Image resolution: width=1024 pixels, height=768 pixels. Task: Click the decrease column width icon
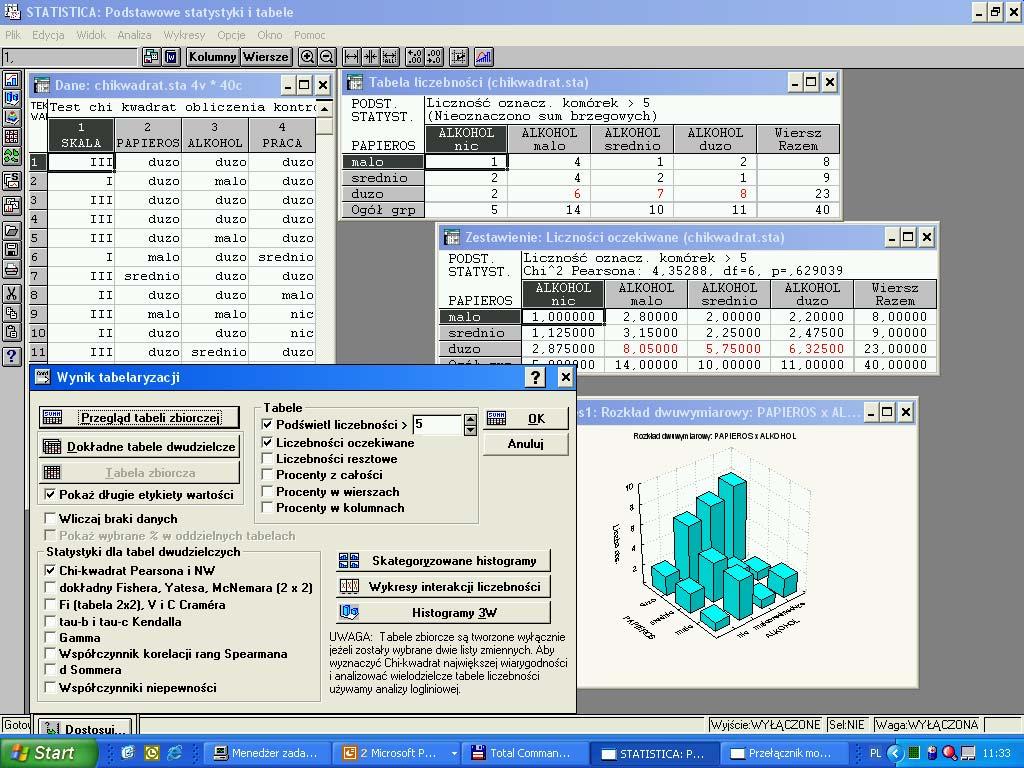[x=370, y=57]
